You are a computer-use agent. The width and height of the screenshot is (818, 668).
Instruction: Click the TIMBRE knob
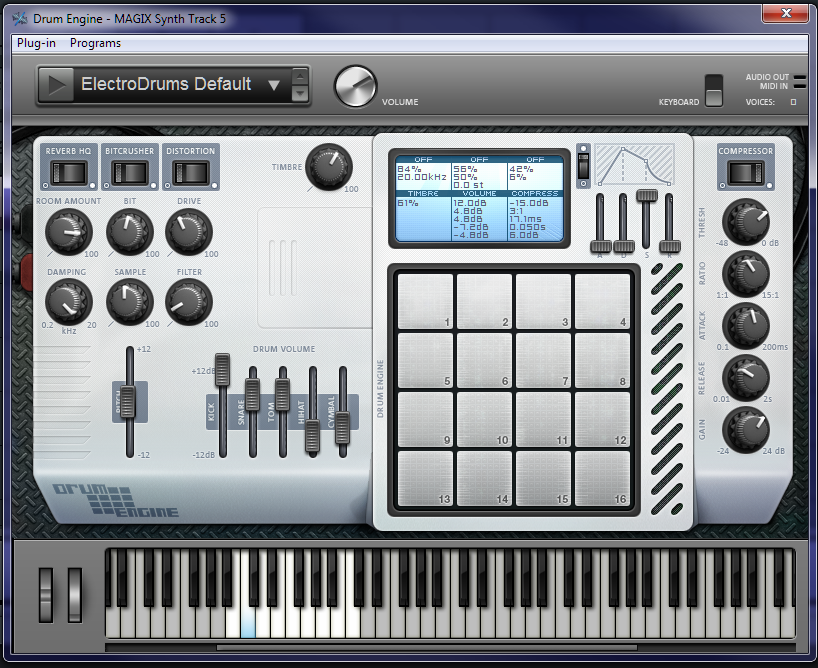(x=329, y=167)
